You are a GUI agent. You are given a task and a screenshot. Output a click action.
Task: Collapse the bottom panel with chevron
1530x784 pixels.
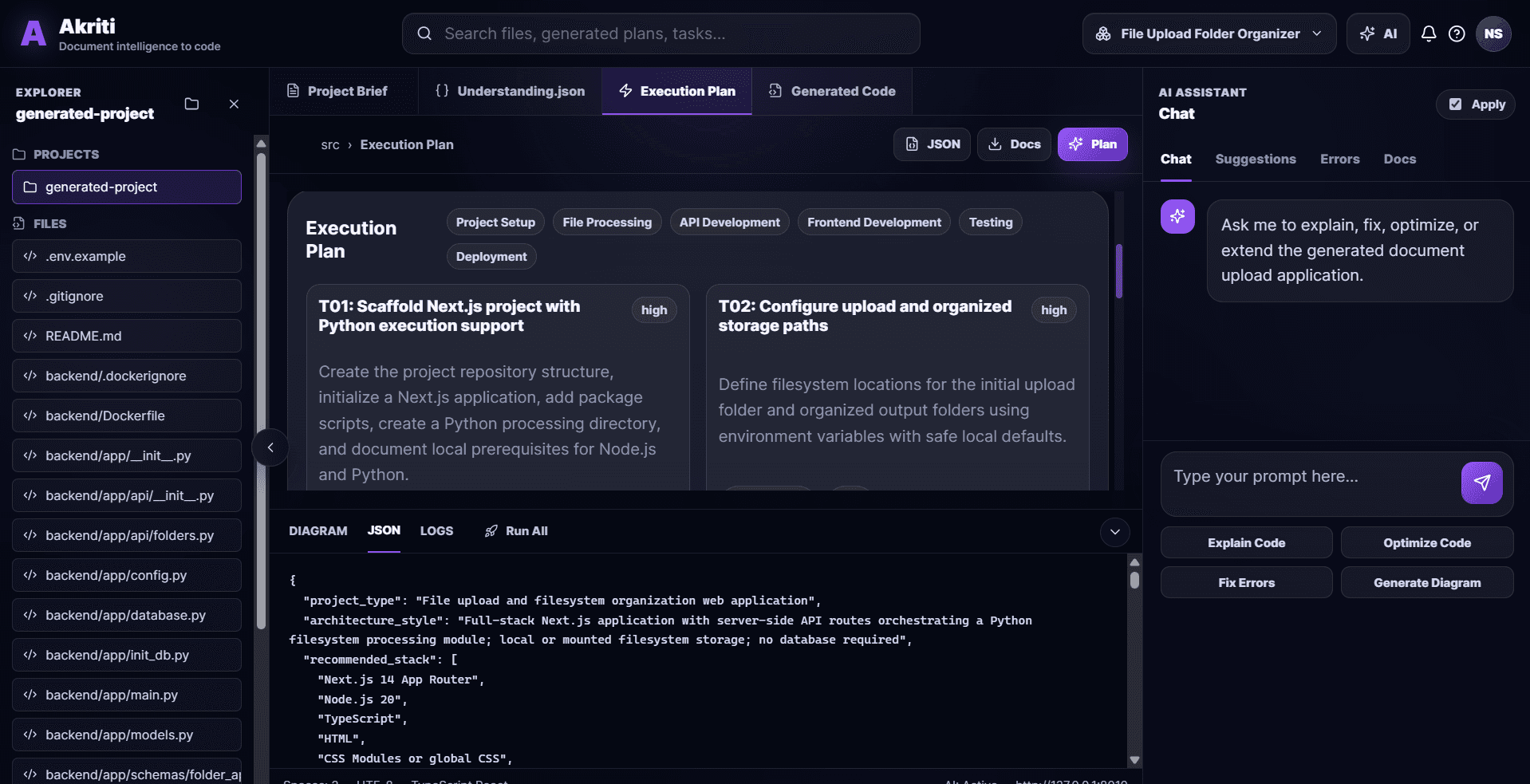click(1115, 532)
